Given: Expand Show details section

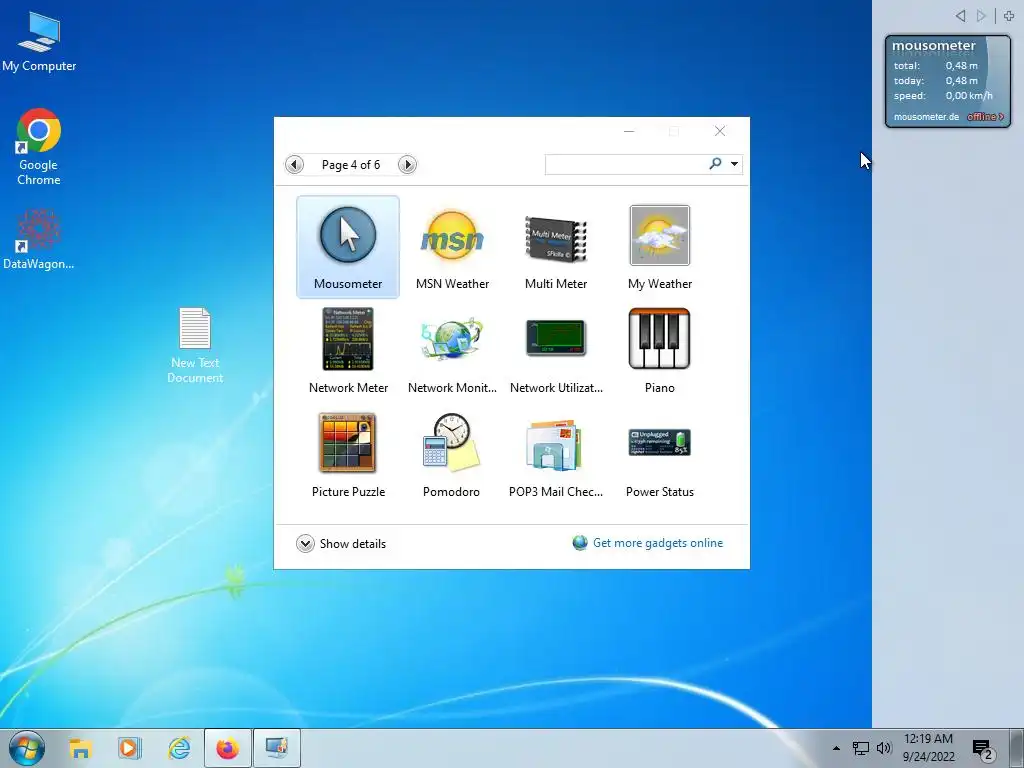Looking at the screenshot, I should click(341, 543).
